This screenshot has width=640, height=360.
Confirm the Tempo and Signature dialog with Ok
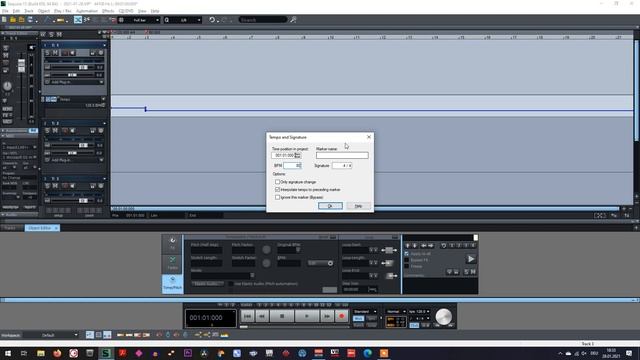[330, 206]
